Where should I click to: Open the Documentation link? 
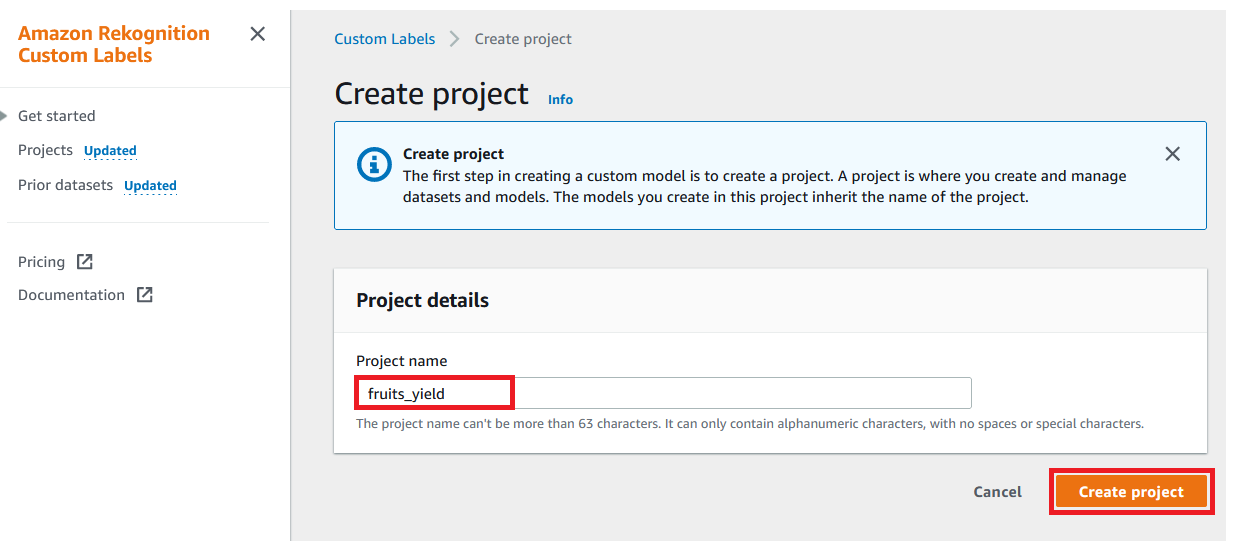(x=71, y=295)
